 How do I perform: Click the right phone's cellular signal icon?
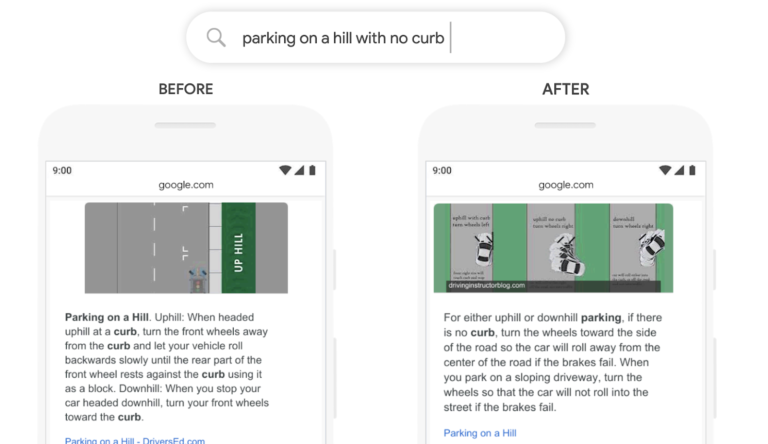[679, 170]
